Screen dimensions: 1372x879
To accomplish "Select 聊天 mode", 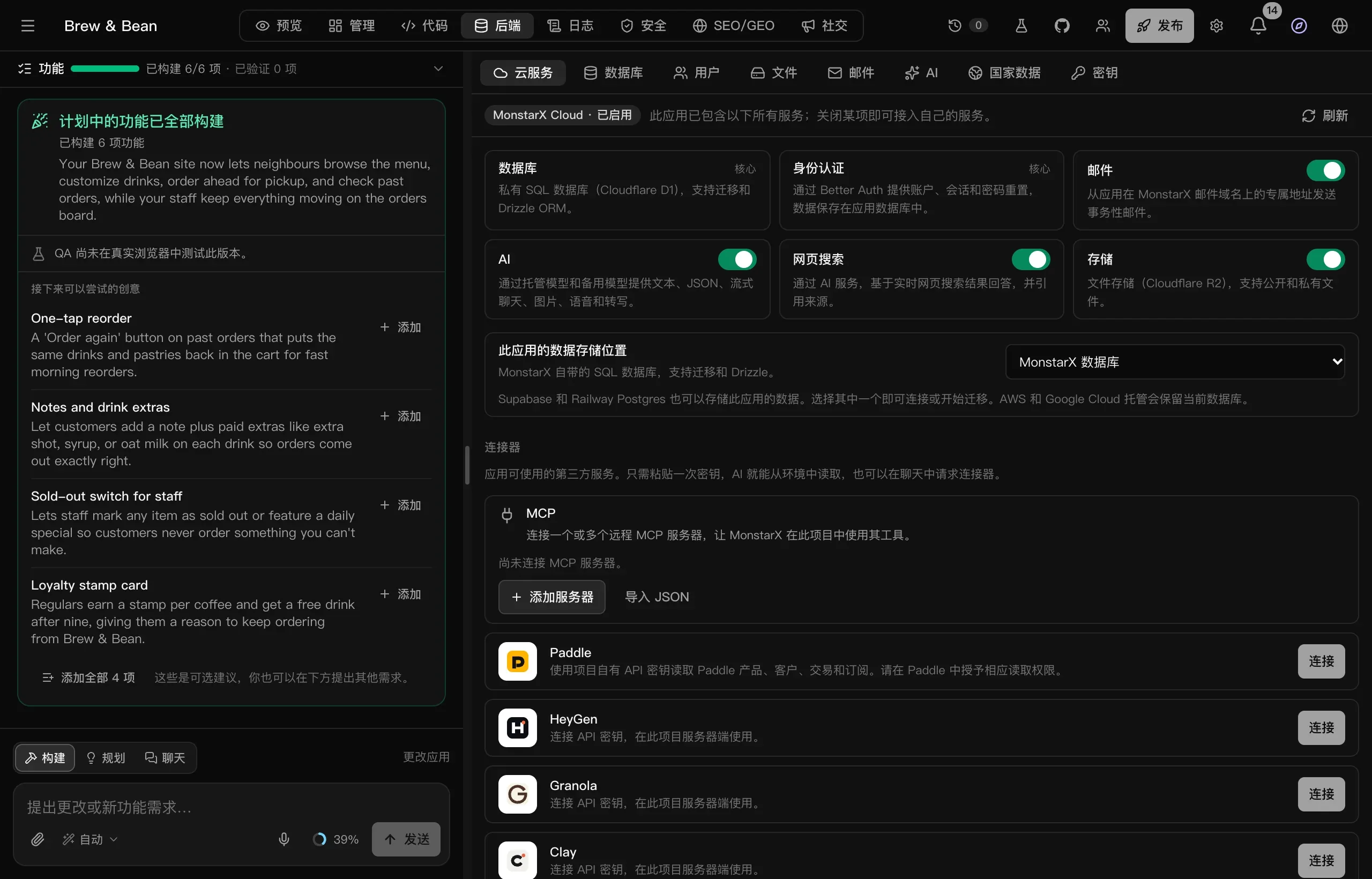I will (x=165, y=758).
